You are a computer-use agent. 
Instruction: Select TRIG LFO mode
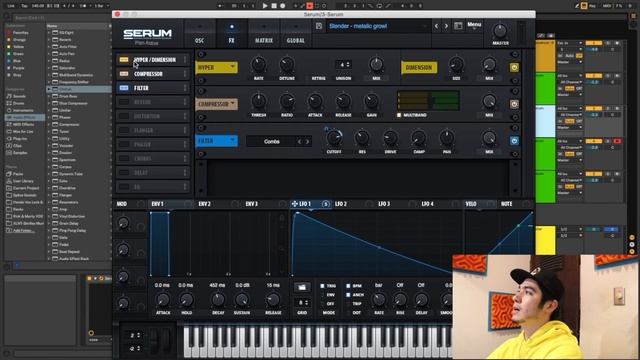(322, 286)
